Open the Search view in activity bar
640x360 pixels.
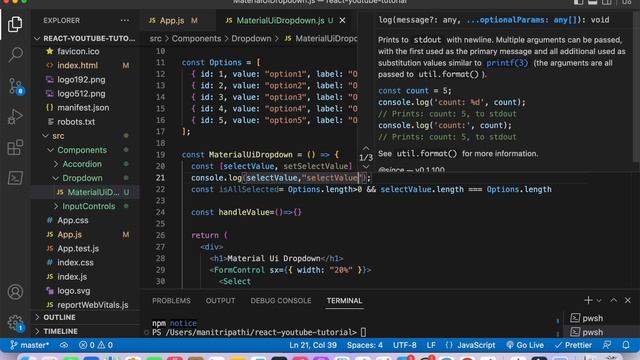coord(15,54)
